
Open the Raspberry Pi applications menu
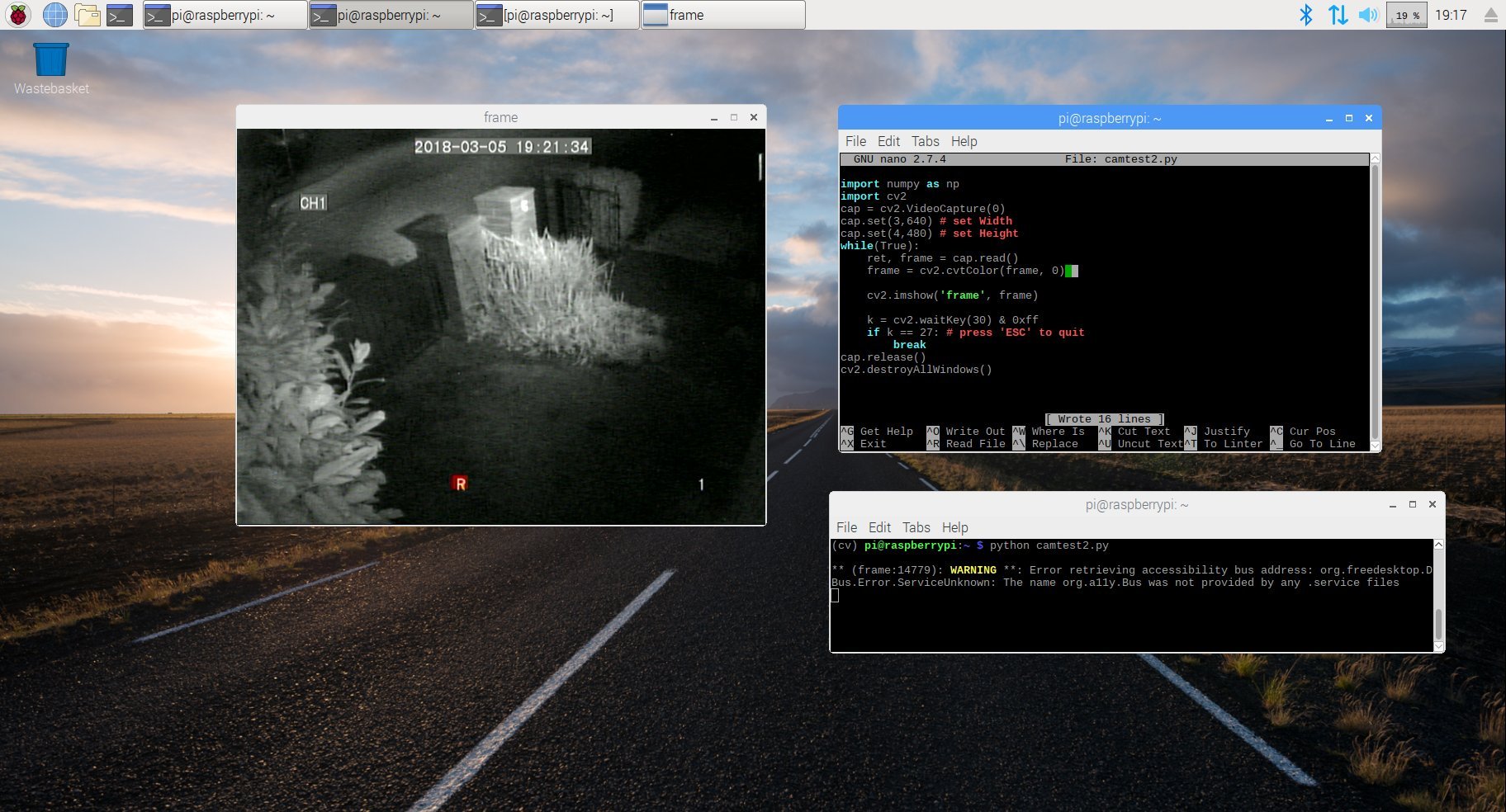[x=18, y=15]
